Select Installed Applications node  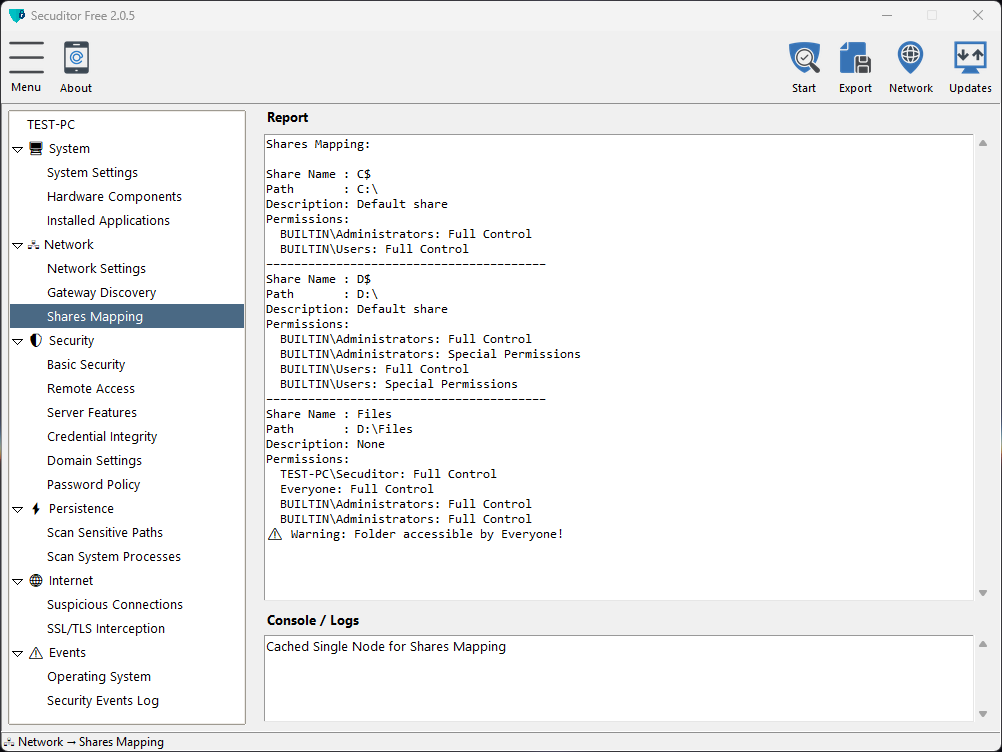[108, 221]
